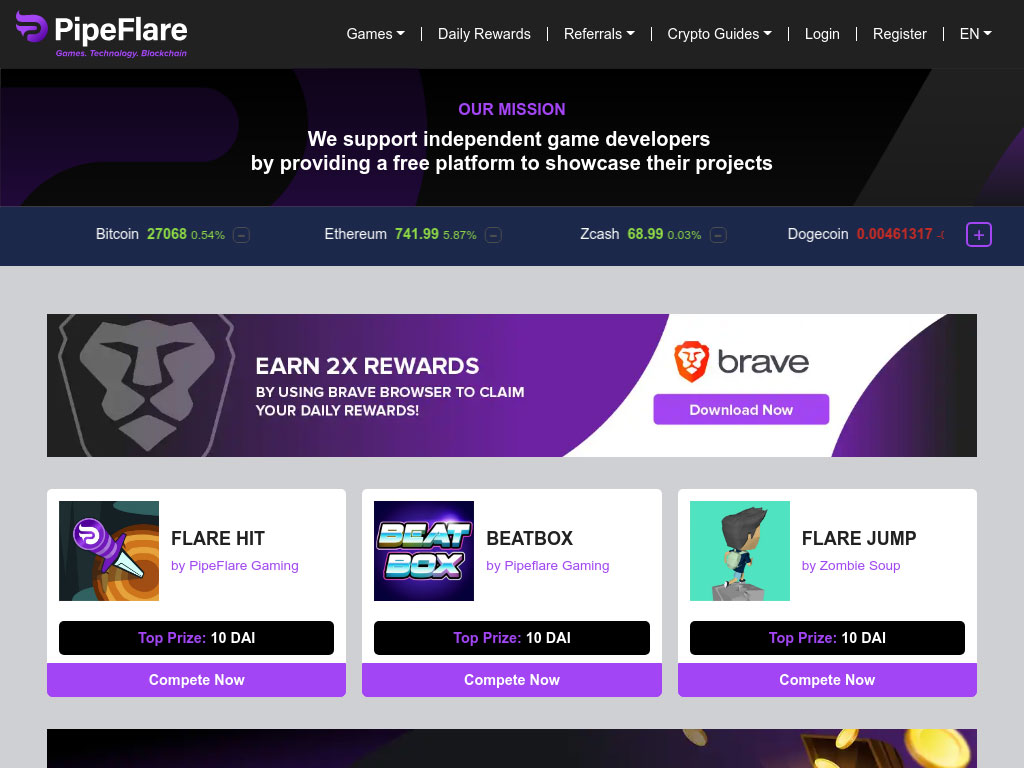Click the Top Prize bar of Beatbox

512,638
